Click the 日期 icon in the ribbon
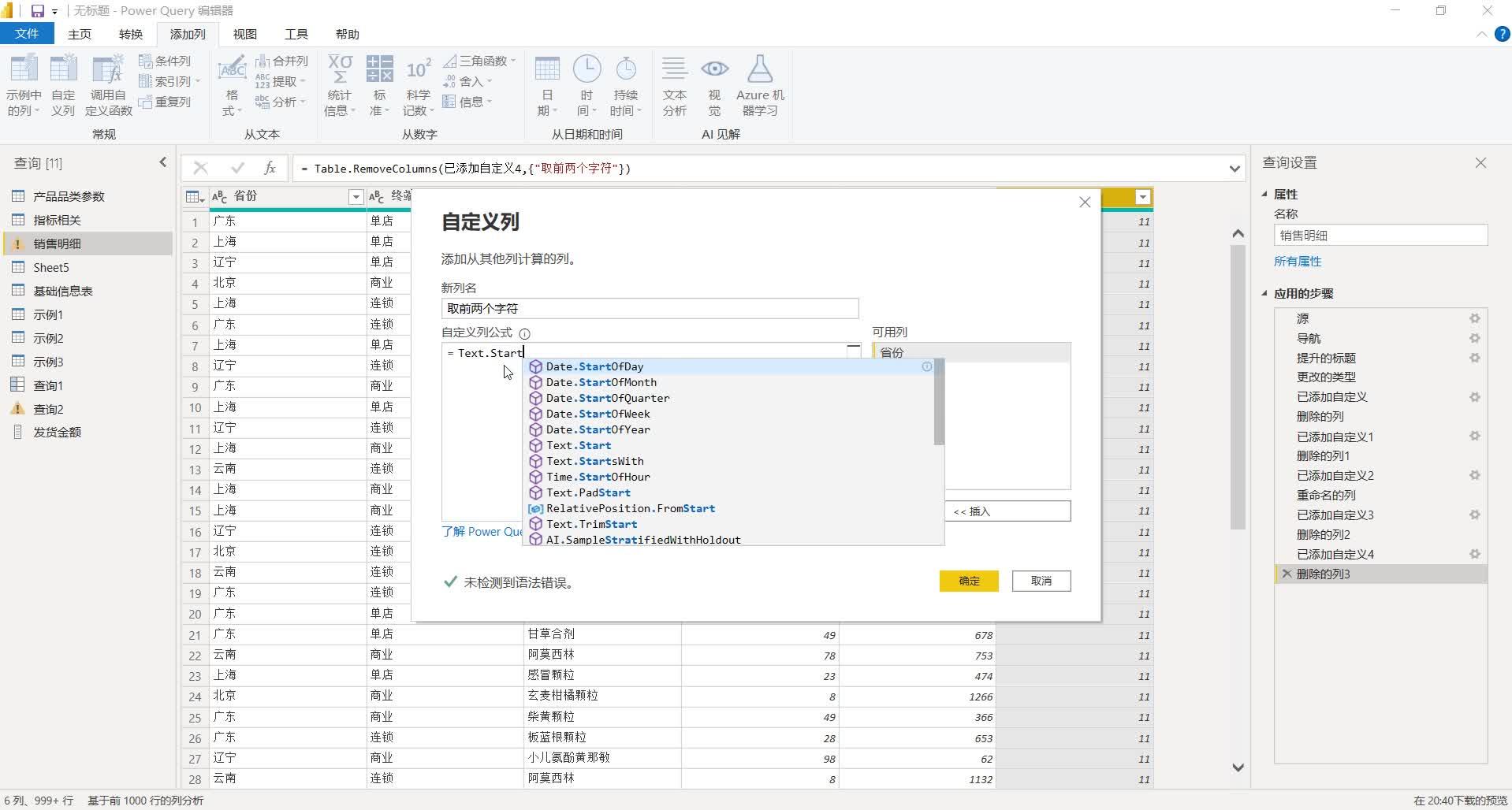This screenshot has width=1512, height=810. tap(546, 83)
